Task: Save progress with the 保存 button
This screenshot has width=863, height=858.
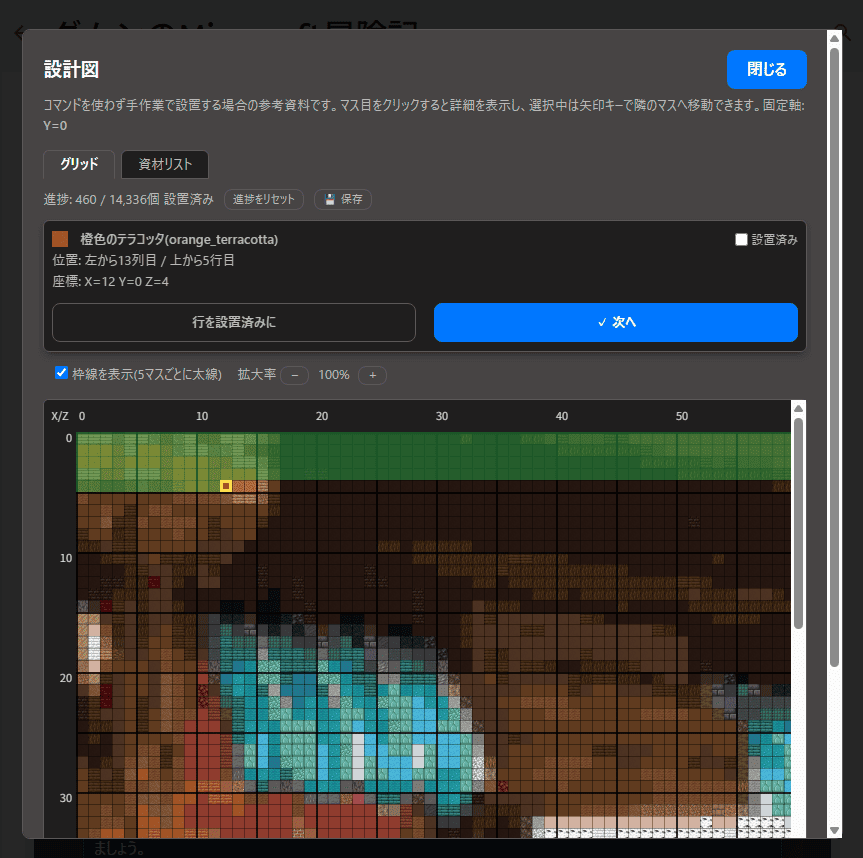Action: [x=343, y=199]
